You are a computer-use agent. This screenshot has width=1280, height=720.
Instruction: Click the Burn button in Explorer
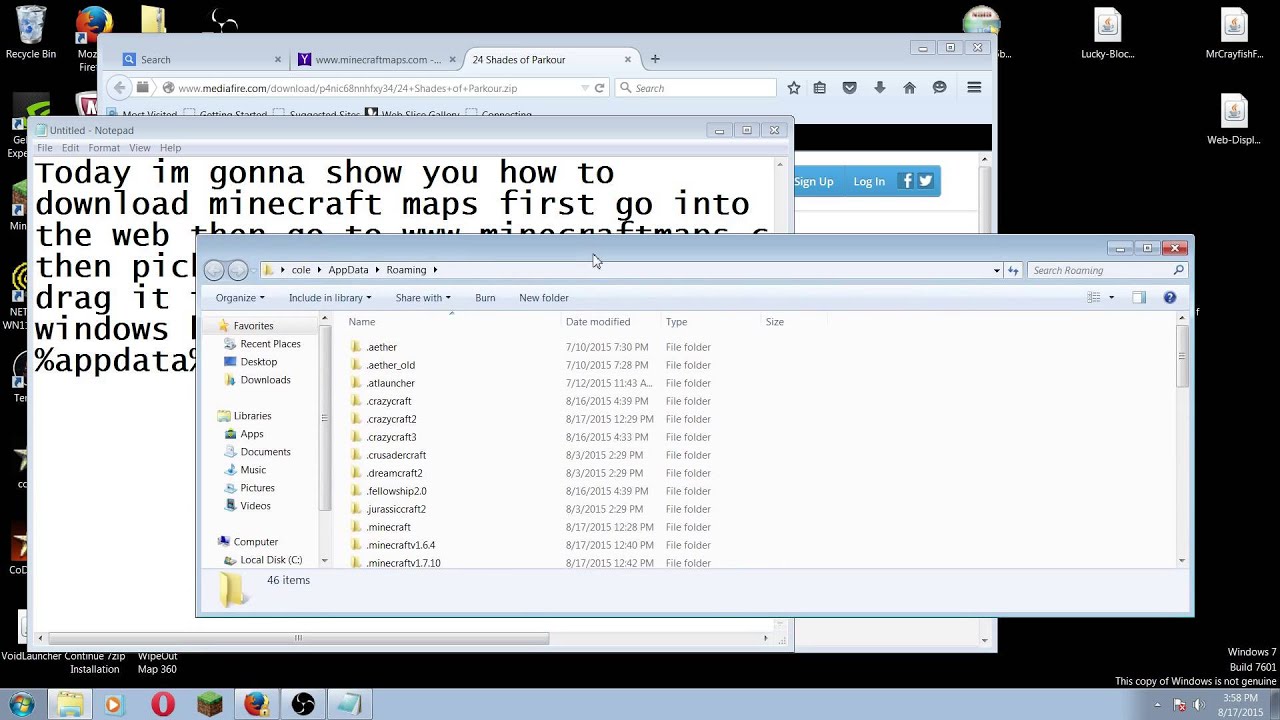pyautogui.click(x=485, y=298)
